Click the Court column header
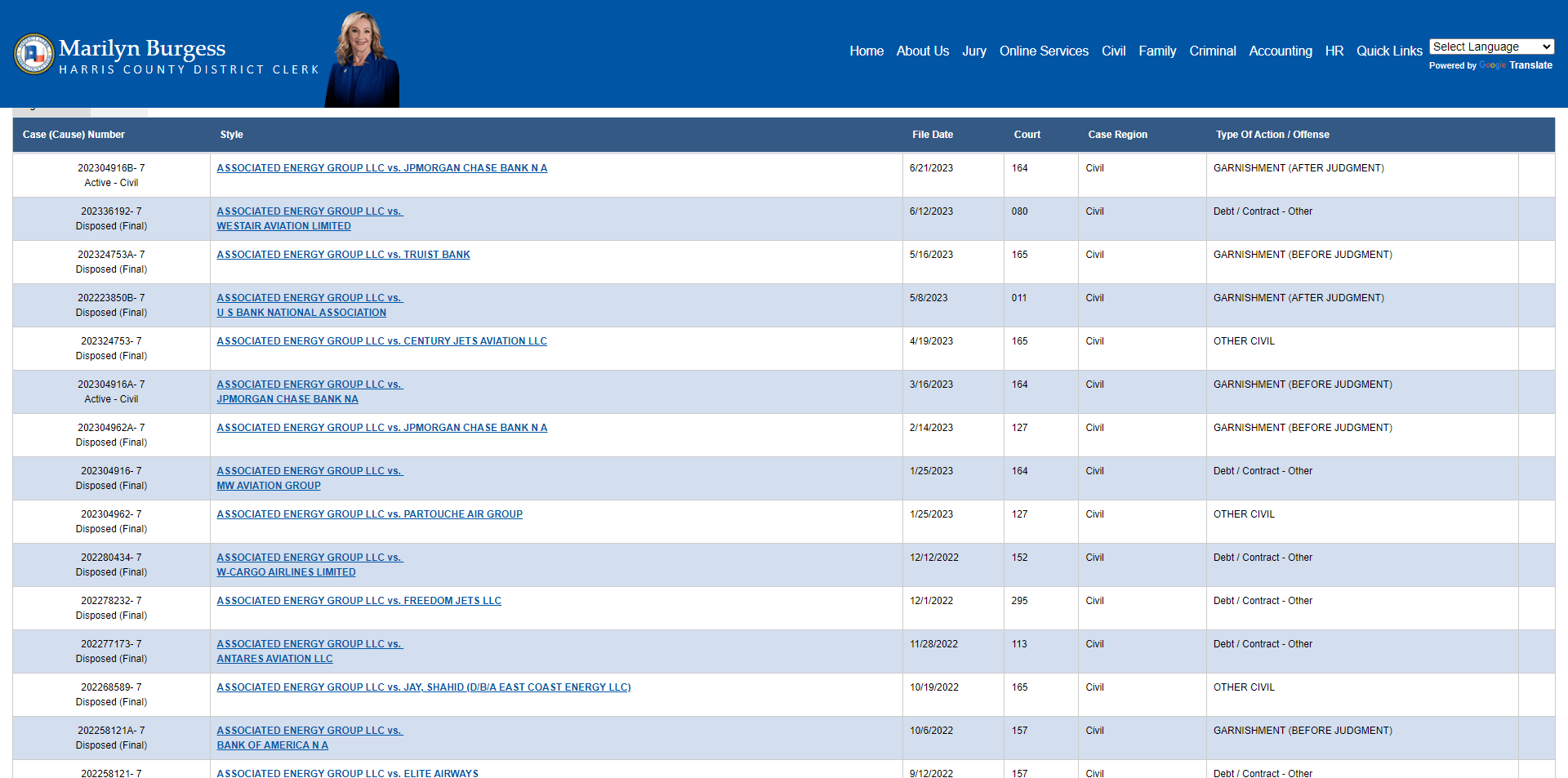 pos(1027,135)
